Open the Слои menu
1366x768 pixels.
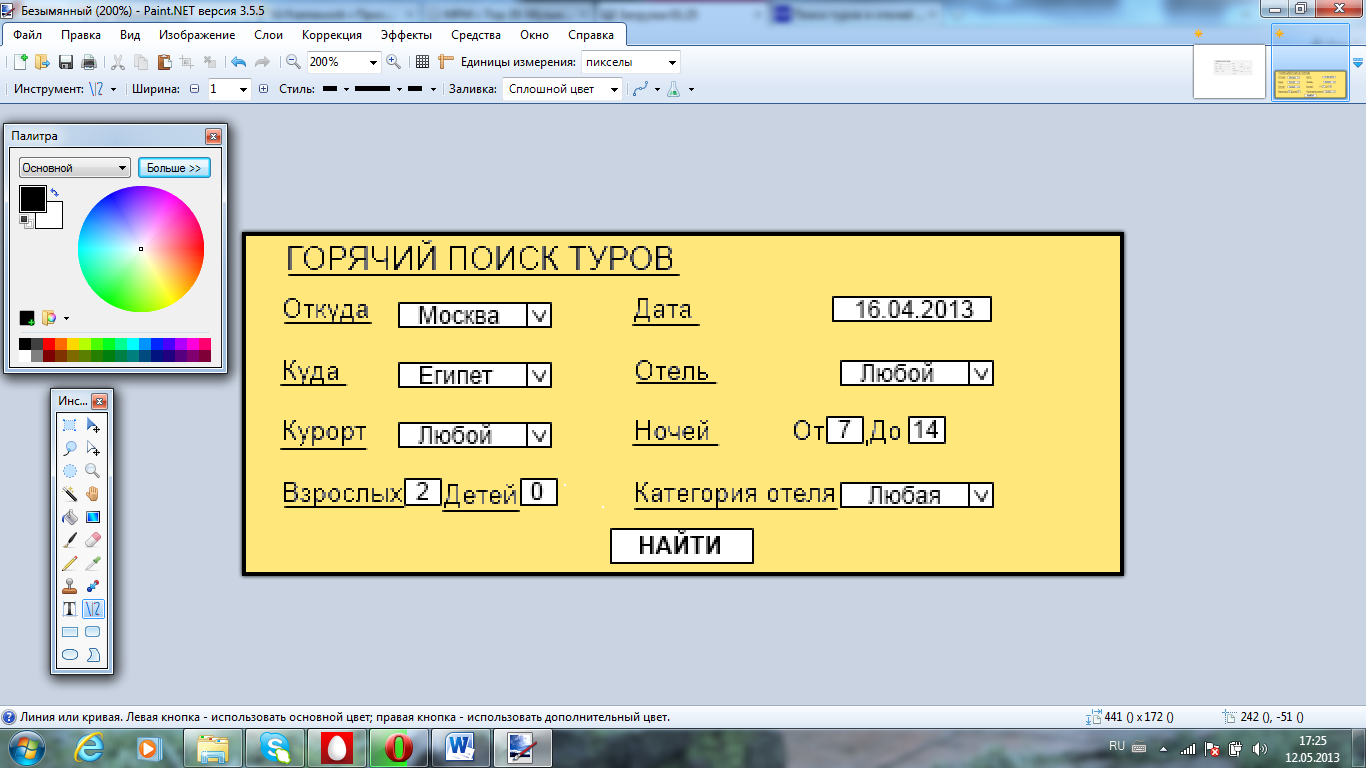[269, 35]
